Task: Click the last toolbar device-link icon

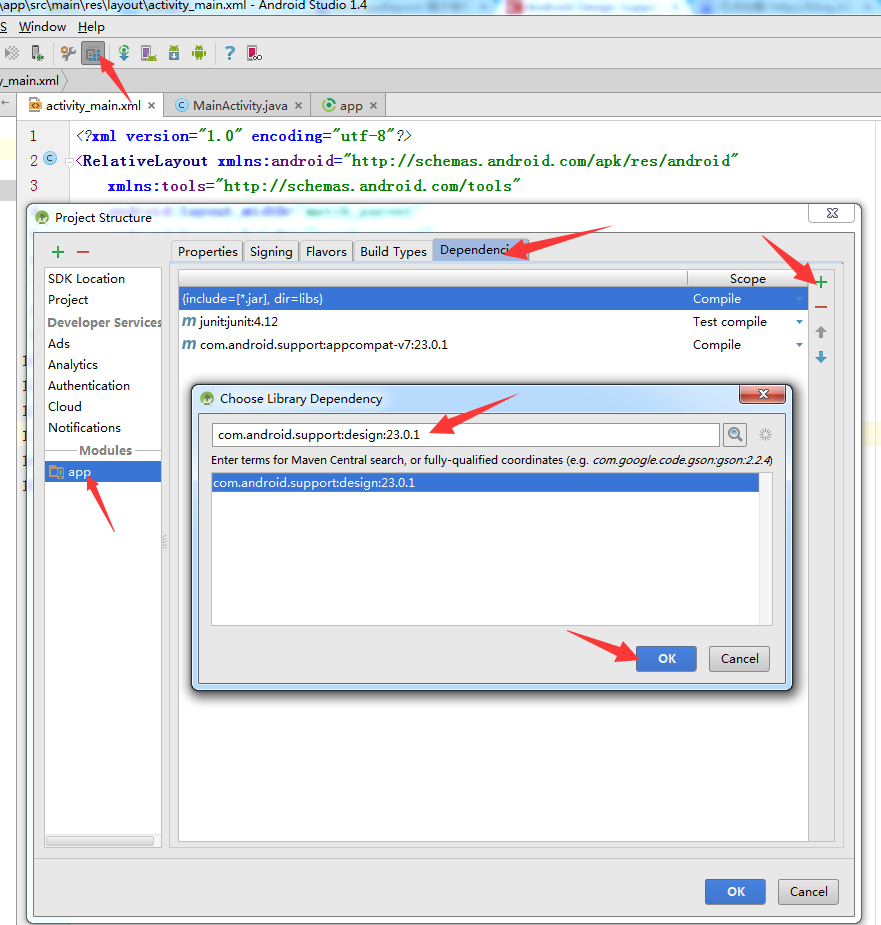Action: click(254, 54)
